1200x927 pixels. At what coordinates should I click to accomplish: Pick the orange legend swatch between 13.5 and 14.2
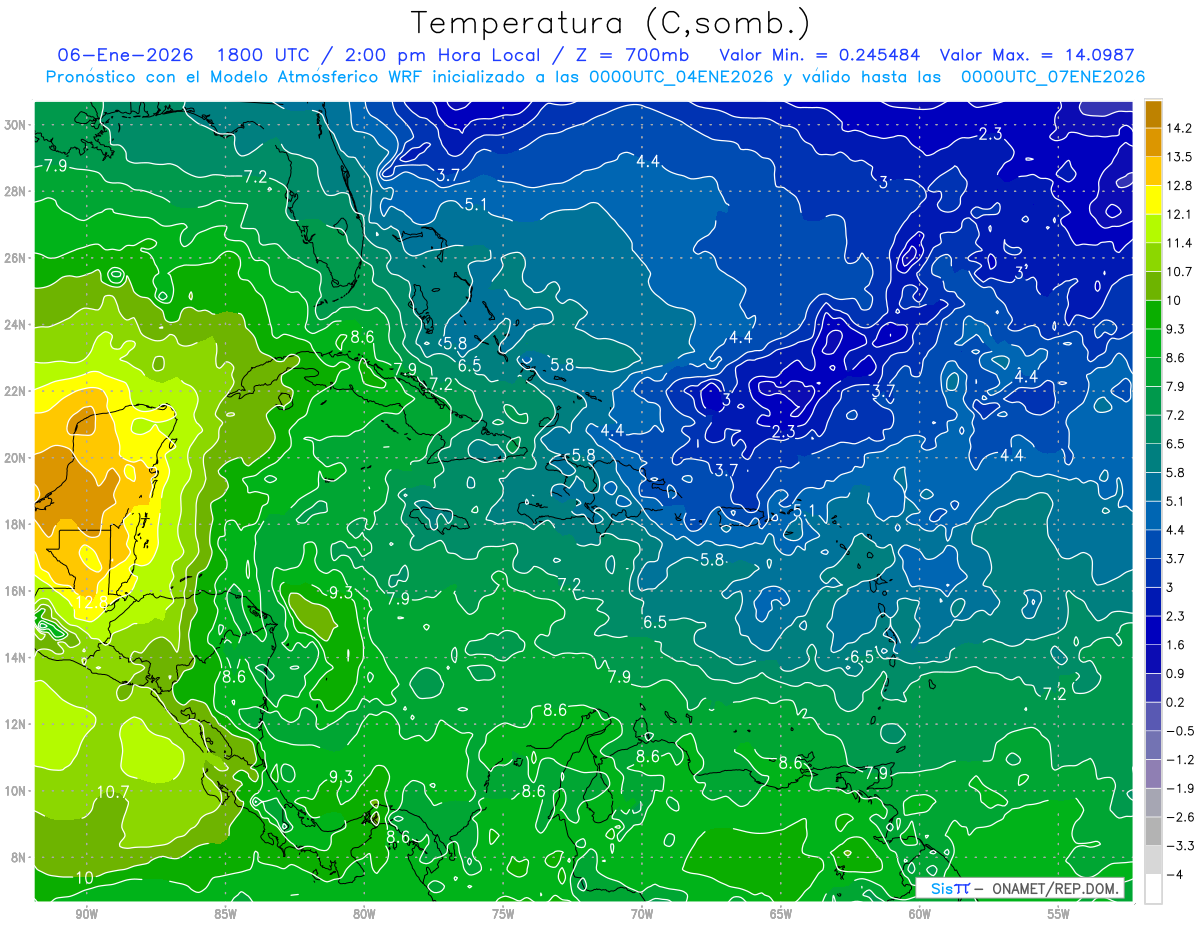click(x=1153, y=142)
